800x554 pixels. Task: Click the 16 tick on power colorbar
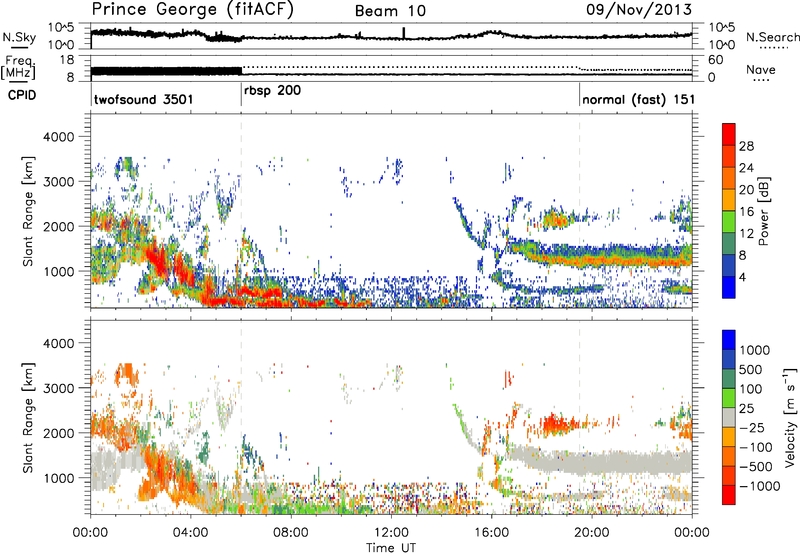[x=746, y=212]
